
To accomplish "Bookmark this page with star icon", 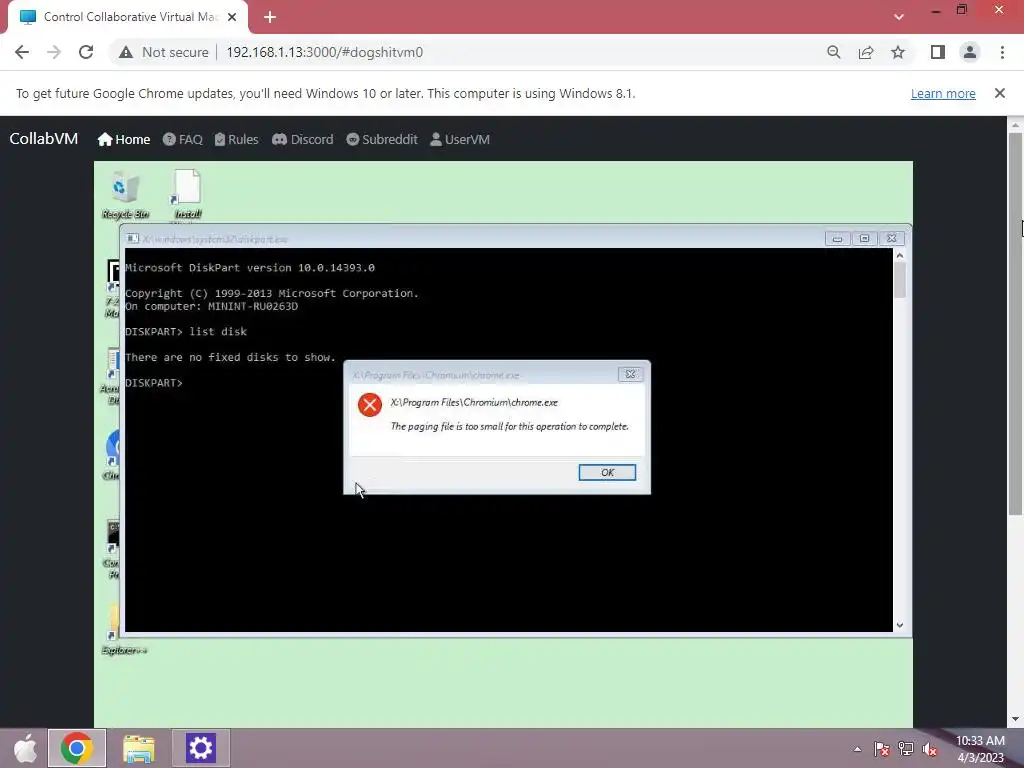I will [x=898, y=52].
